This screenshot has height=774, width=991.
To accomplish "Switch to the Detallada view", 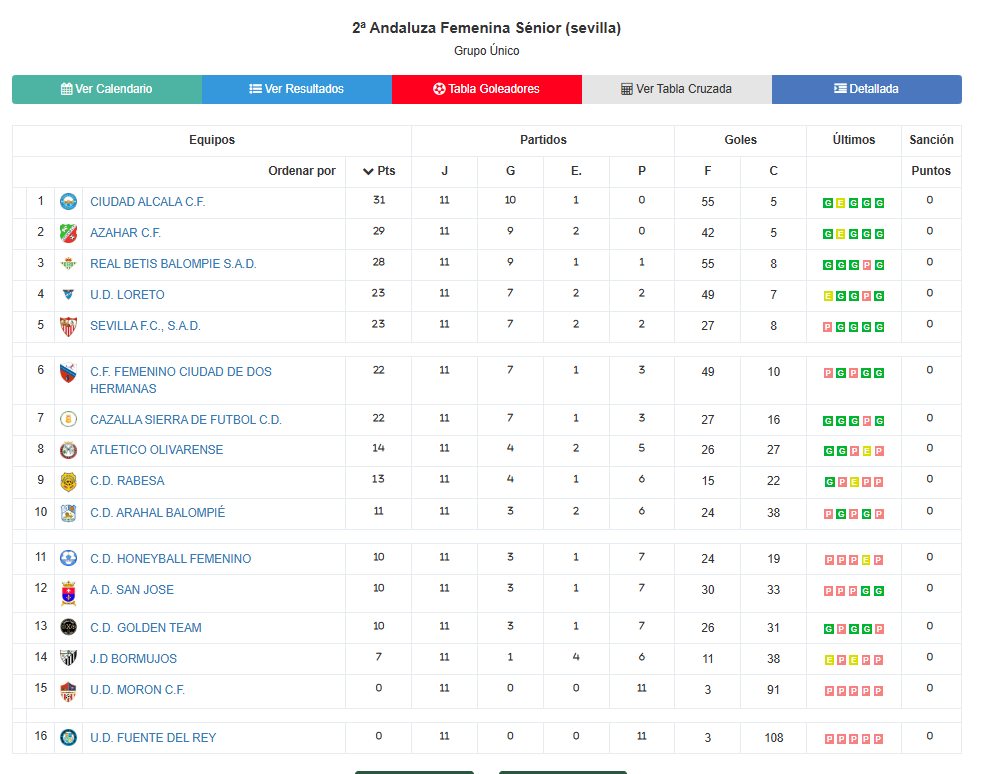I will (x=866, y=89).
